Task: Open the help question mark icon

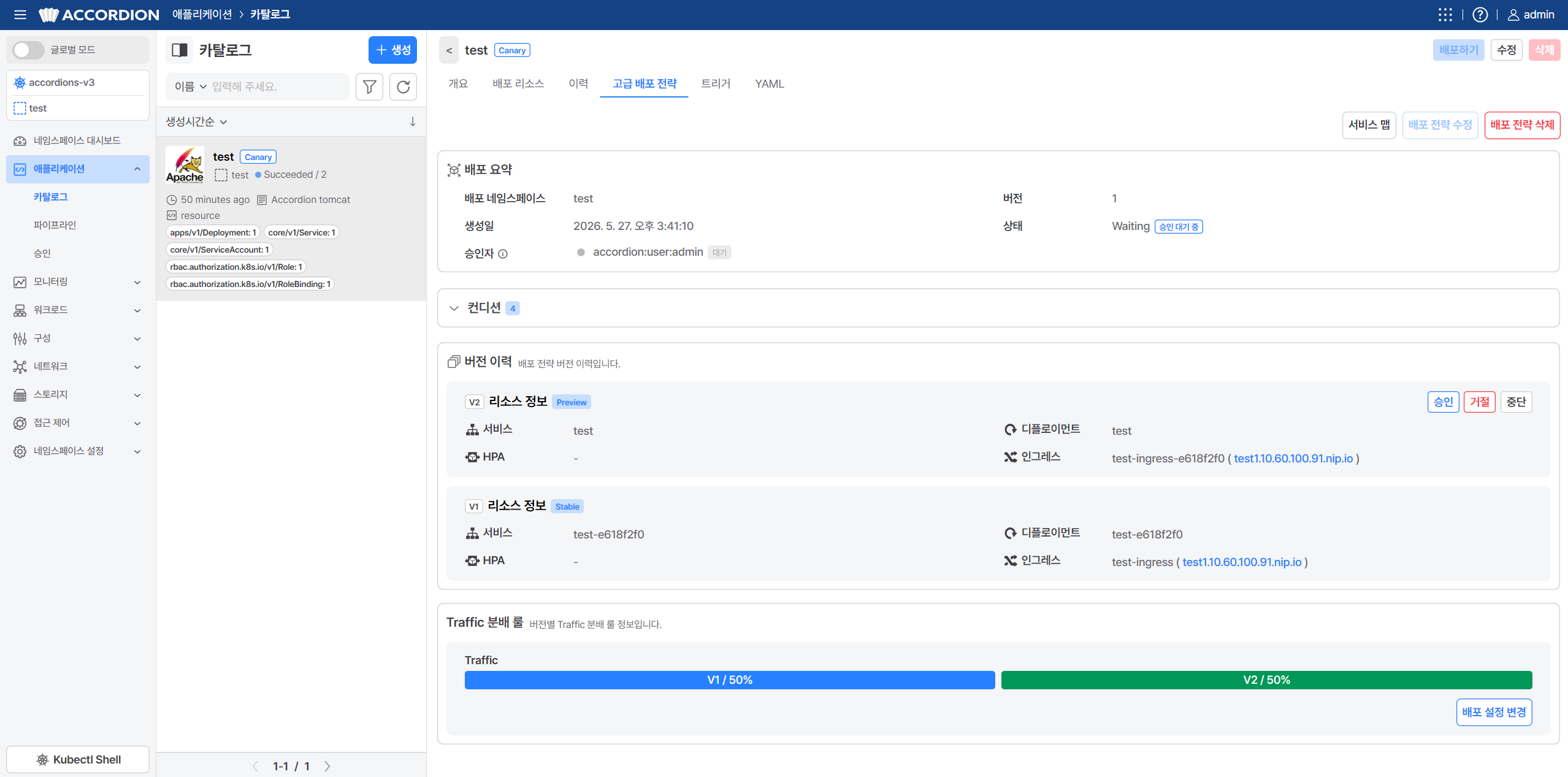Action: coord(1480,15)
